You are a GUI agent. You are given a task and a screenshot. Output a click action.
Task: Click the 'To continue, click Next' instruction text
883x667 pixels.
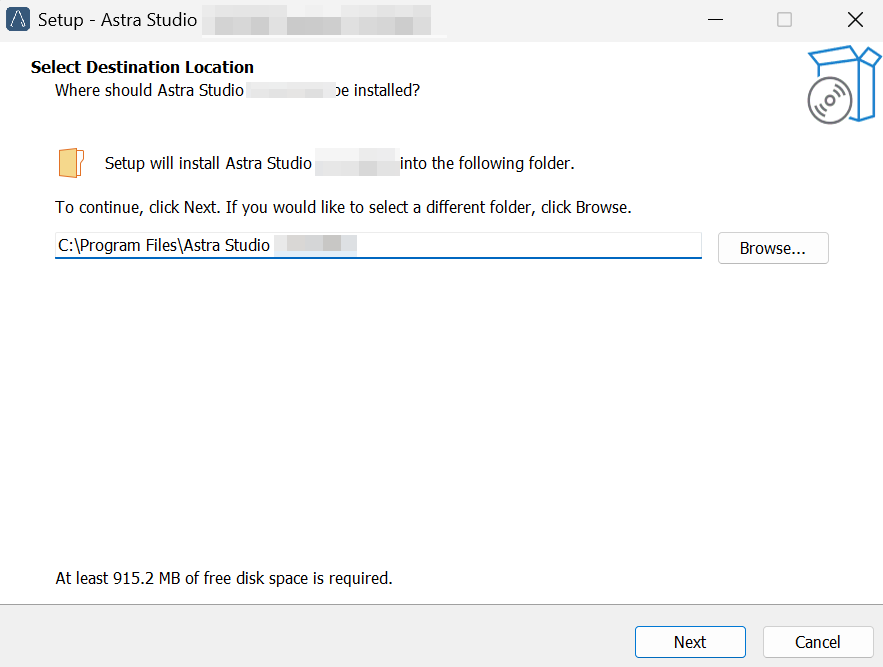coord(343,207)
